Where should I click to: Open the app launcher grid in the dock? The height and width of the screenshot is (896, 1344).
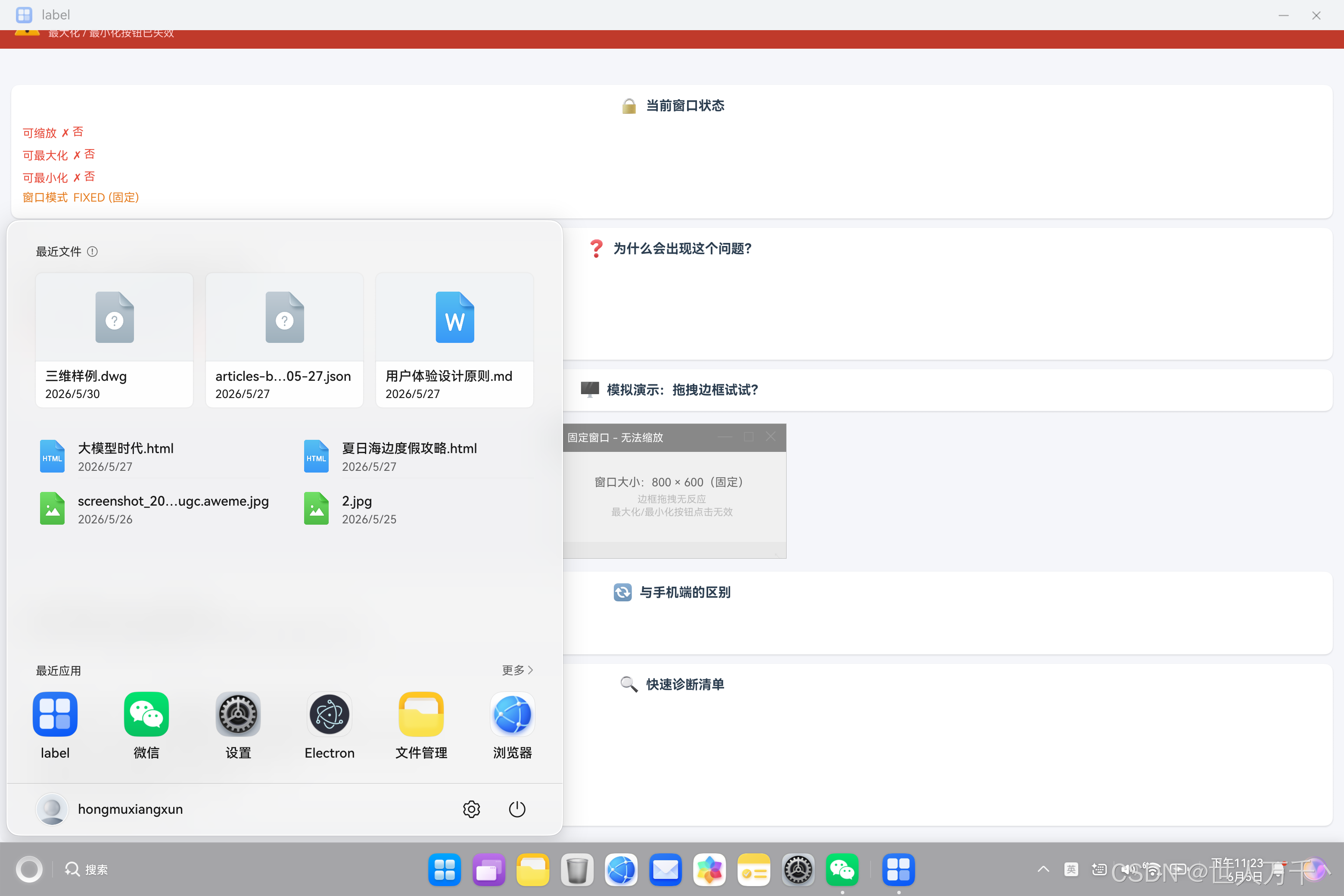click(444, 869)
